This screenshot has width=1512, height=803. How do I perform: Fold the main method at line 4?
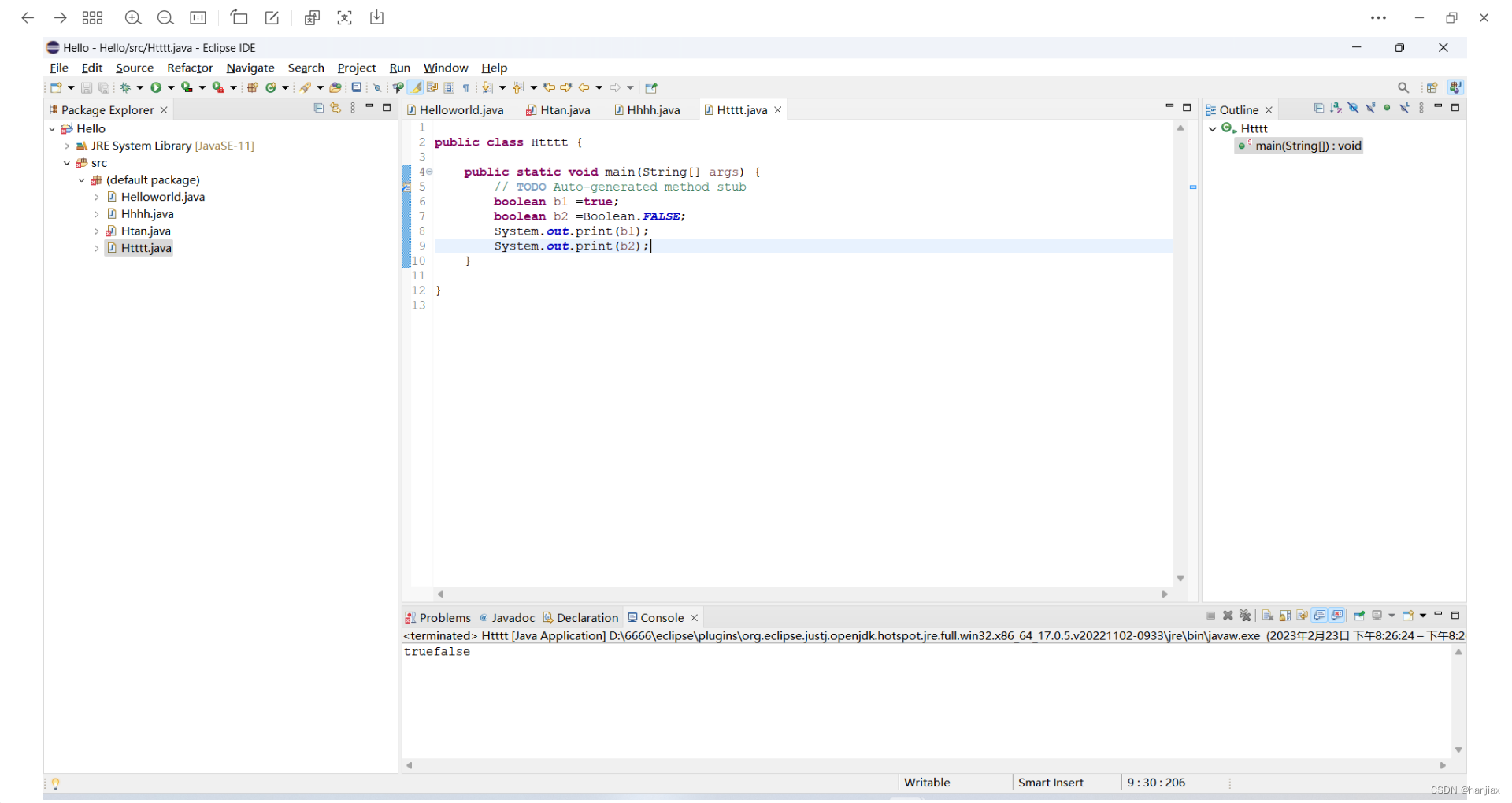429,172
